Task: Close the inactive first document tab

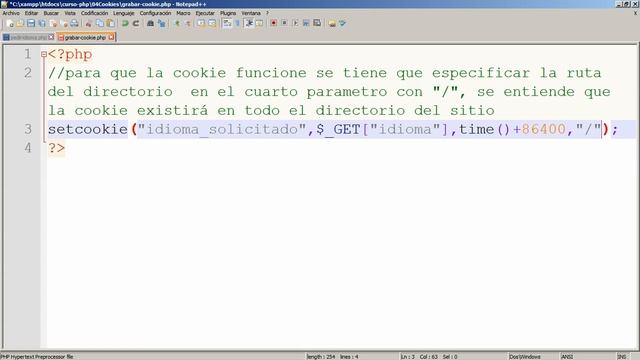Action: pos(51,37)
